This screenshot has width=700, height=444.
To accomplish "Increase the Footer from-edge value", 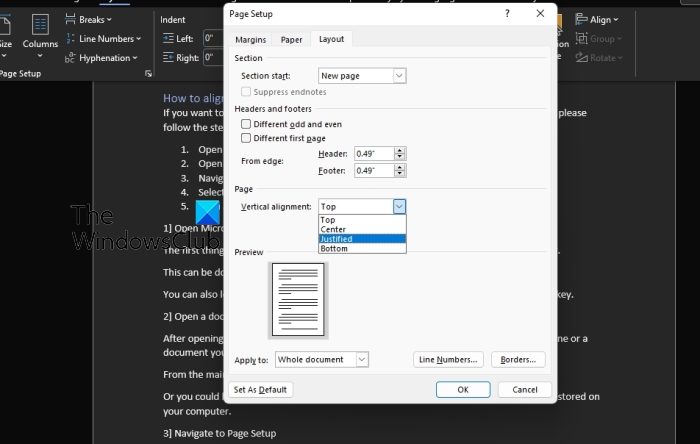I will coord(400,167).
